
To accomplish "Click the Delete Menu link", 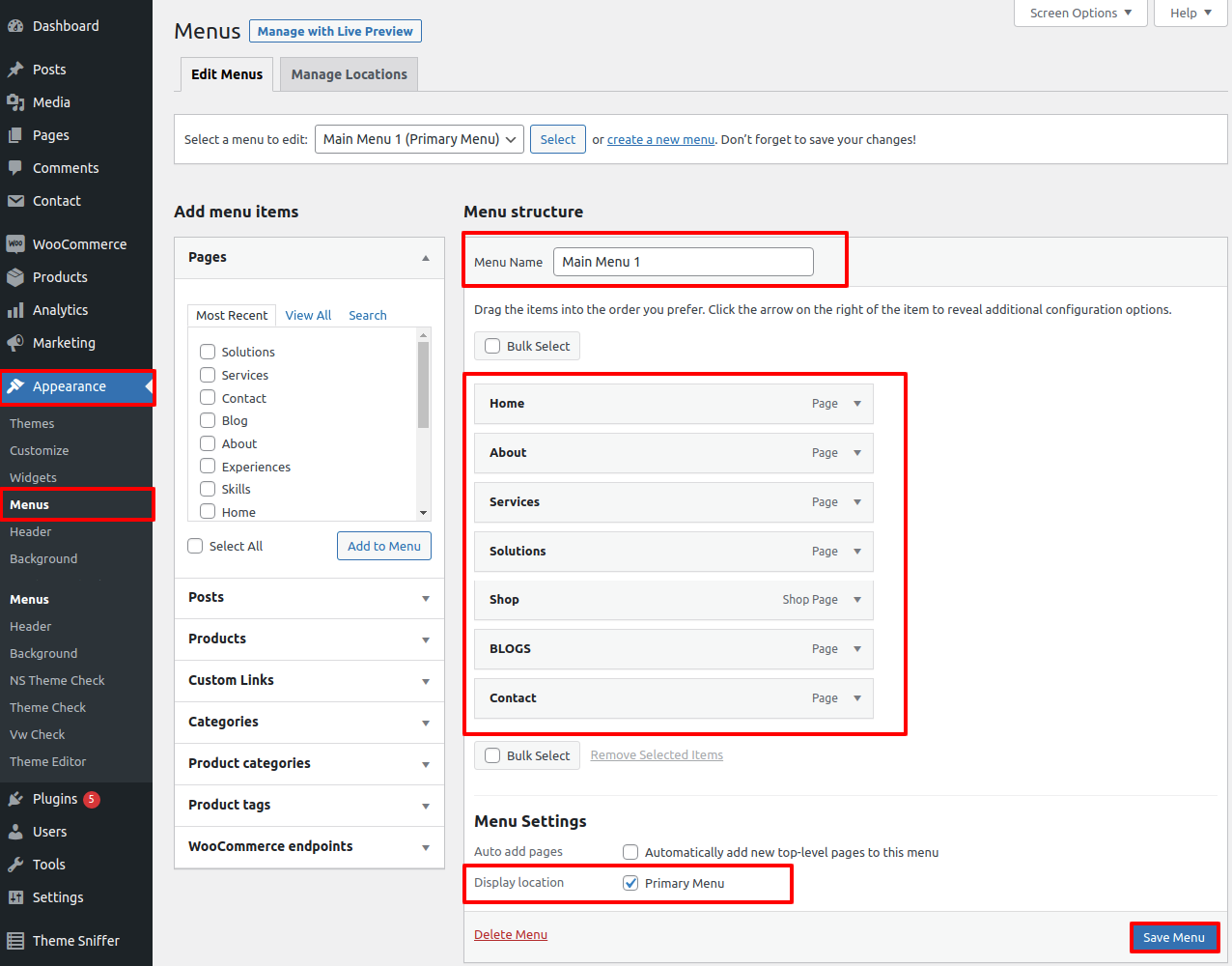I will coord(510,935).
